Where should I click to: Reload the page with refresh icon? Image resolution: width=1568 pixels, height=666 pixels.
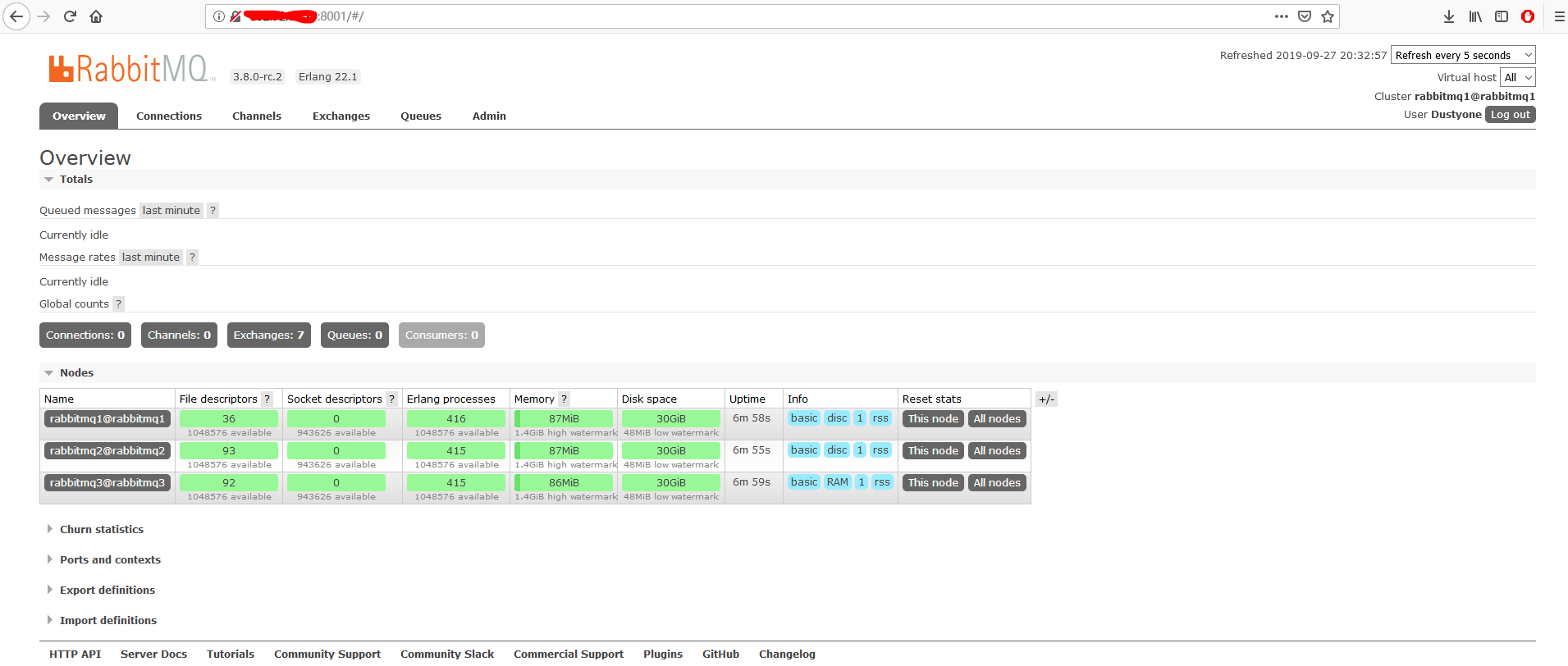[70, 16]
